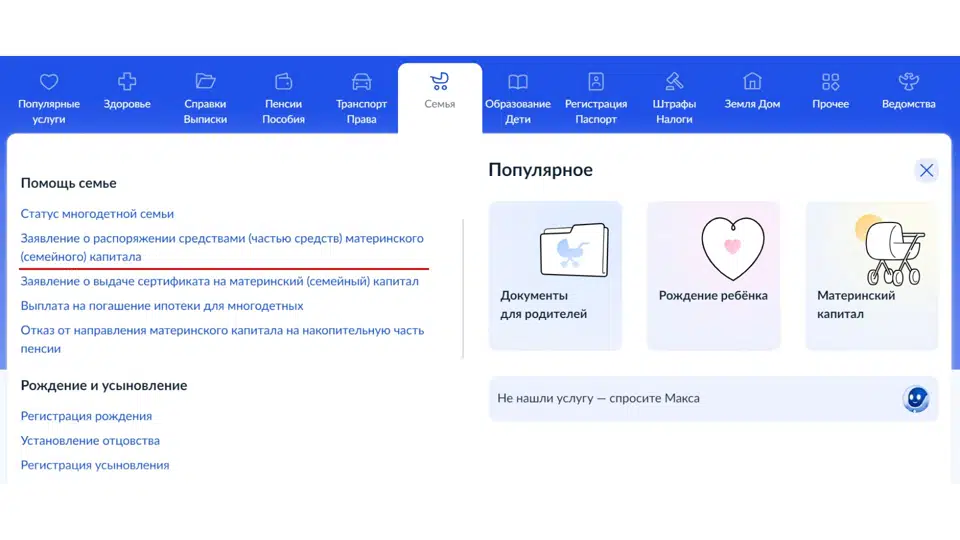Screen dimensions: 960x540
Task: Select the Документы для родителей card
Action: coord(555,275)
